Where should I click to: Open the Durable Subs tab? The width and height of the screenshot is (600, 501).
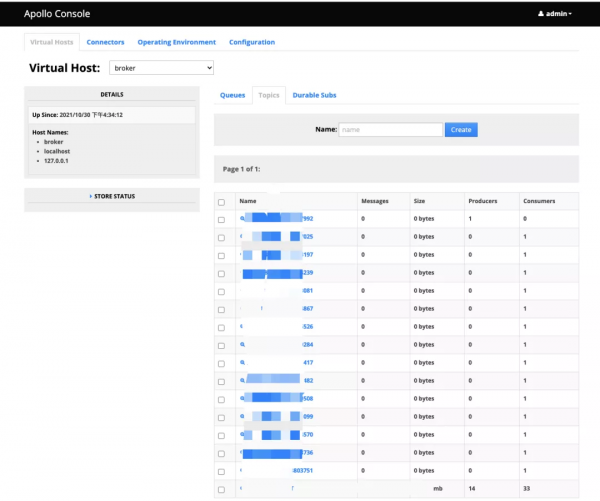[x=314, y=95]
